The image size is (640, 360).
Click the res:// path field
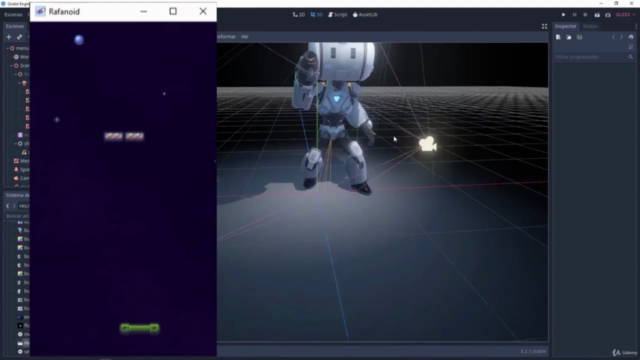pyautogui.click(x=24, y=206)
